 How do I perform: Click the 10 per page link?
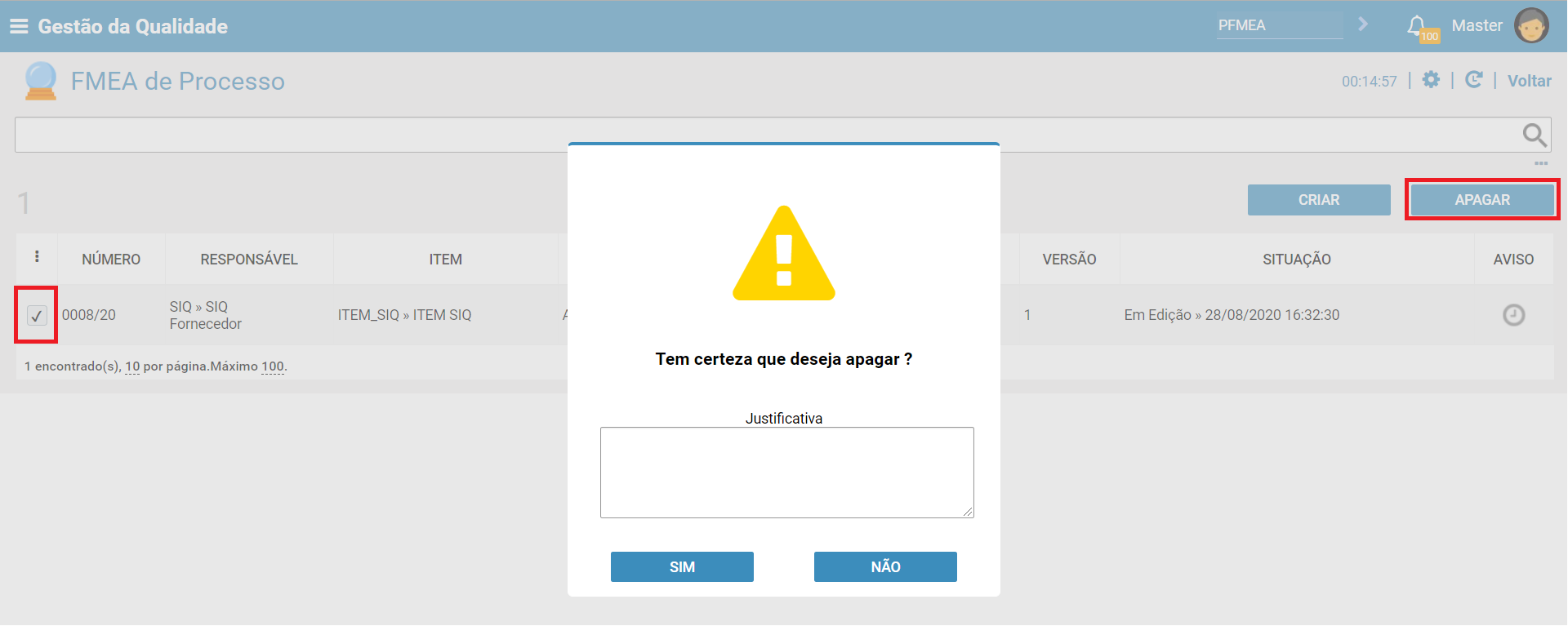click(x=132, y=366)
